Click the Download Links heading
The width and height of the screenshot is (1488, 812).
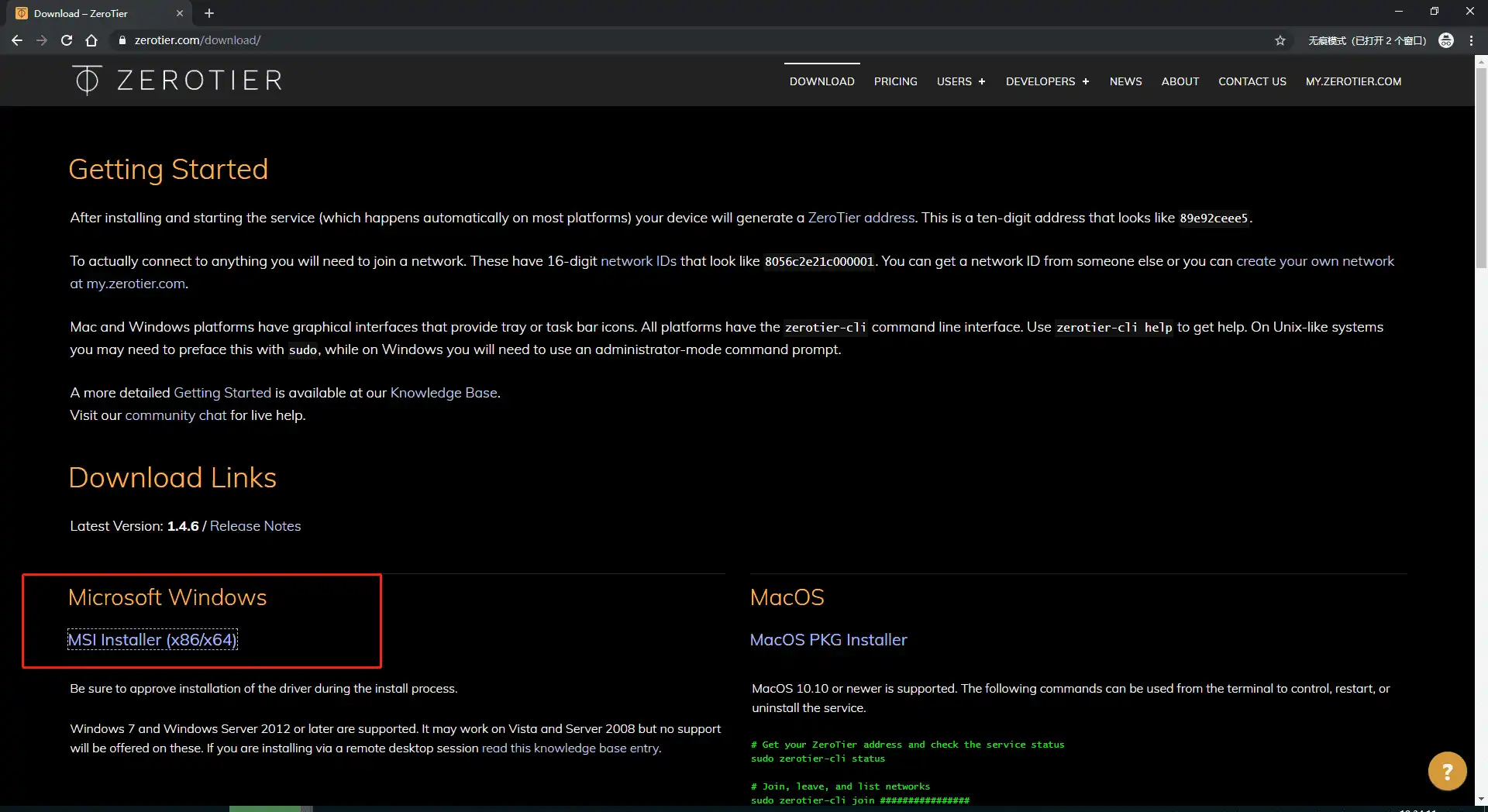tap(172, 478)
